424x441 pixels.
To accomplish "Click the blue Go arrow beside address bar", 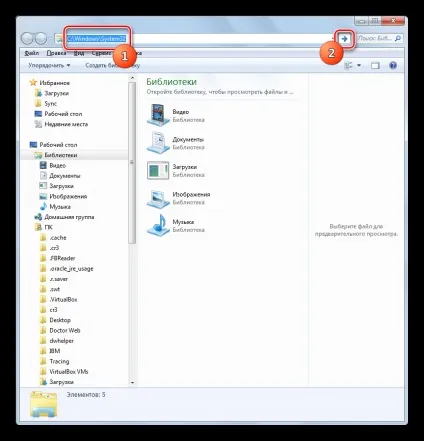I will (x=345, y=39).
